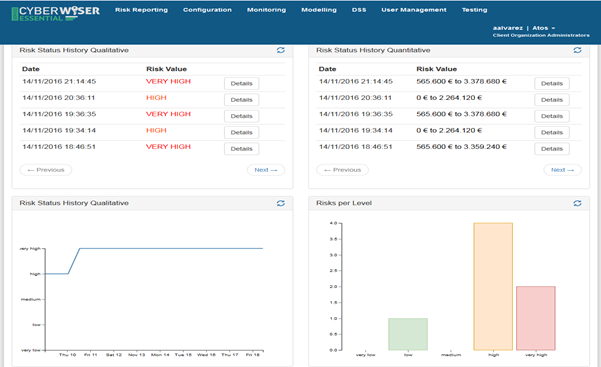The image size is (601, 367).
Task: Click 'Client Organization Administrators' role text
Action: pyautogui.click(x=541, y=35)
